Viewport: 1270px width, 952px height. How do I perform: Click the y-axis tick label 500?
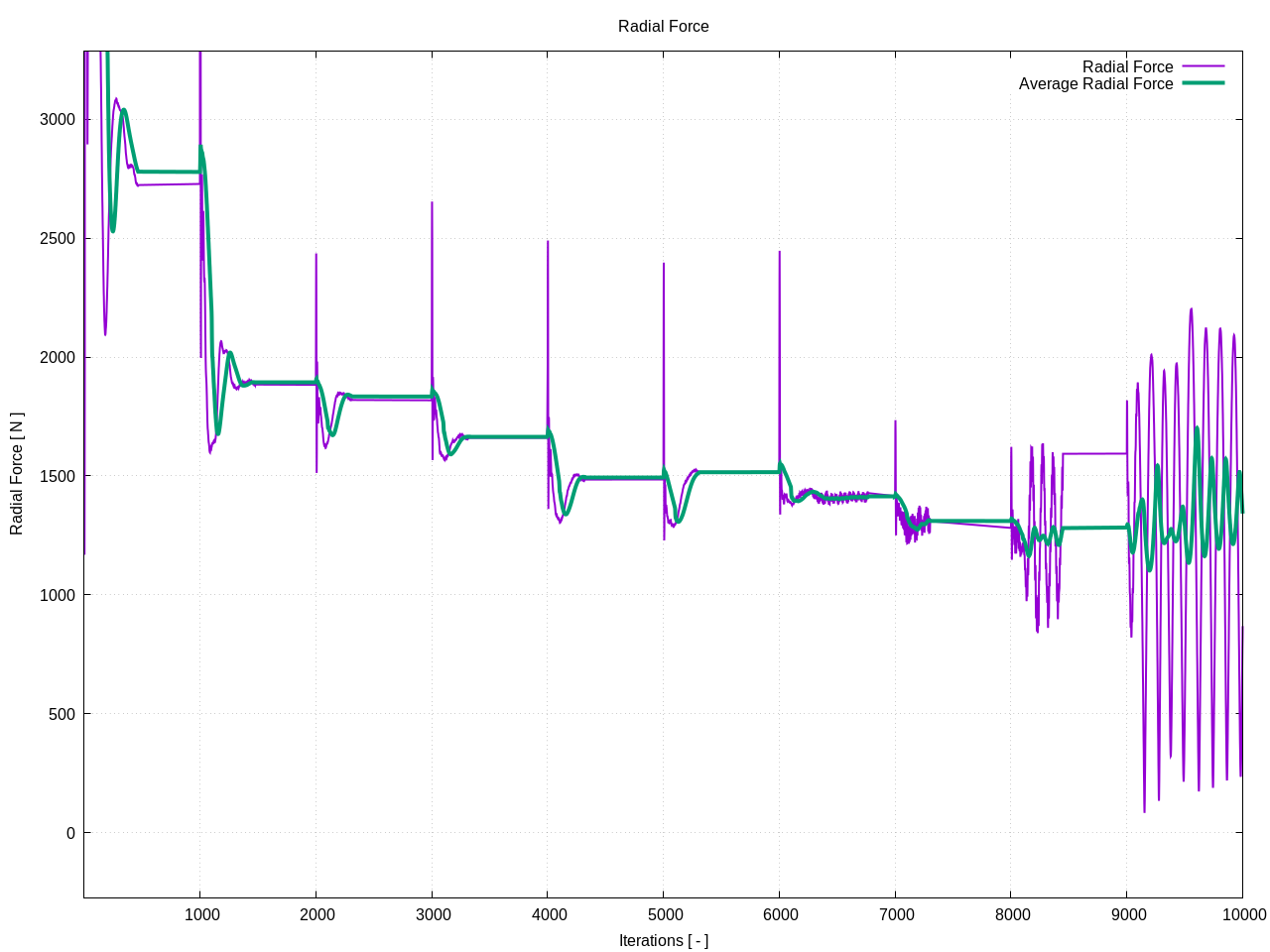(x=62, y=714)
